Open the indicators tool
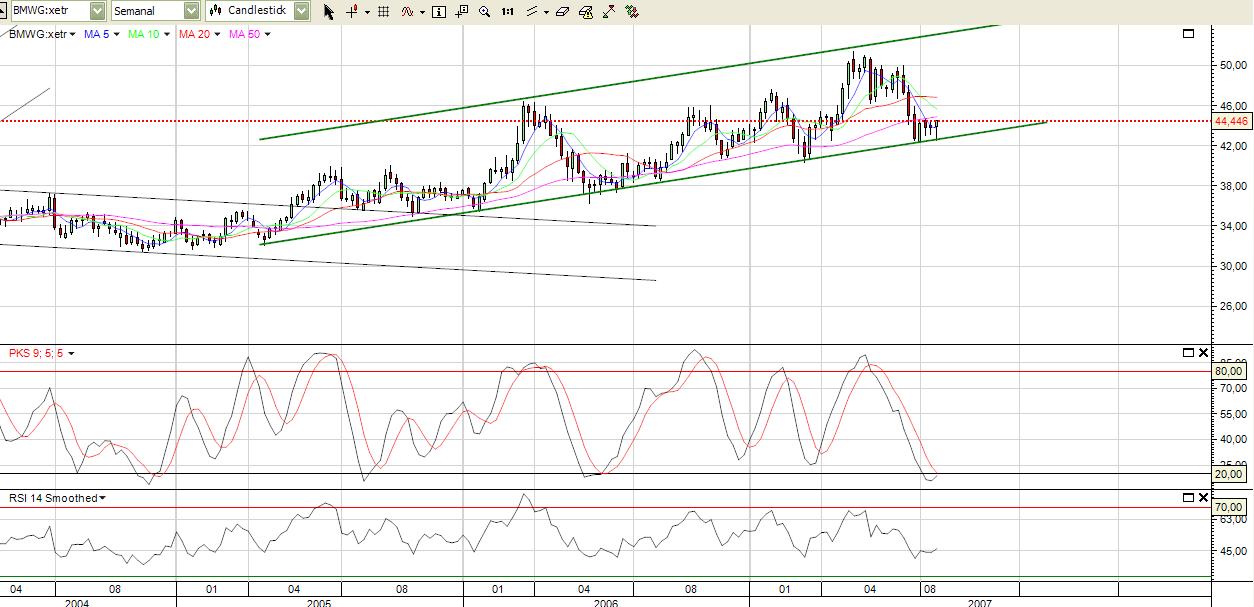 click(x=407, y=12)
